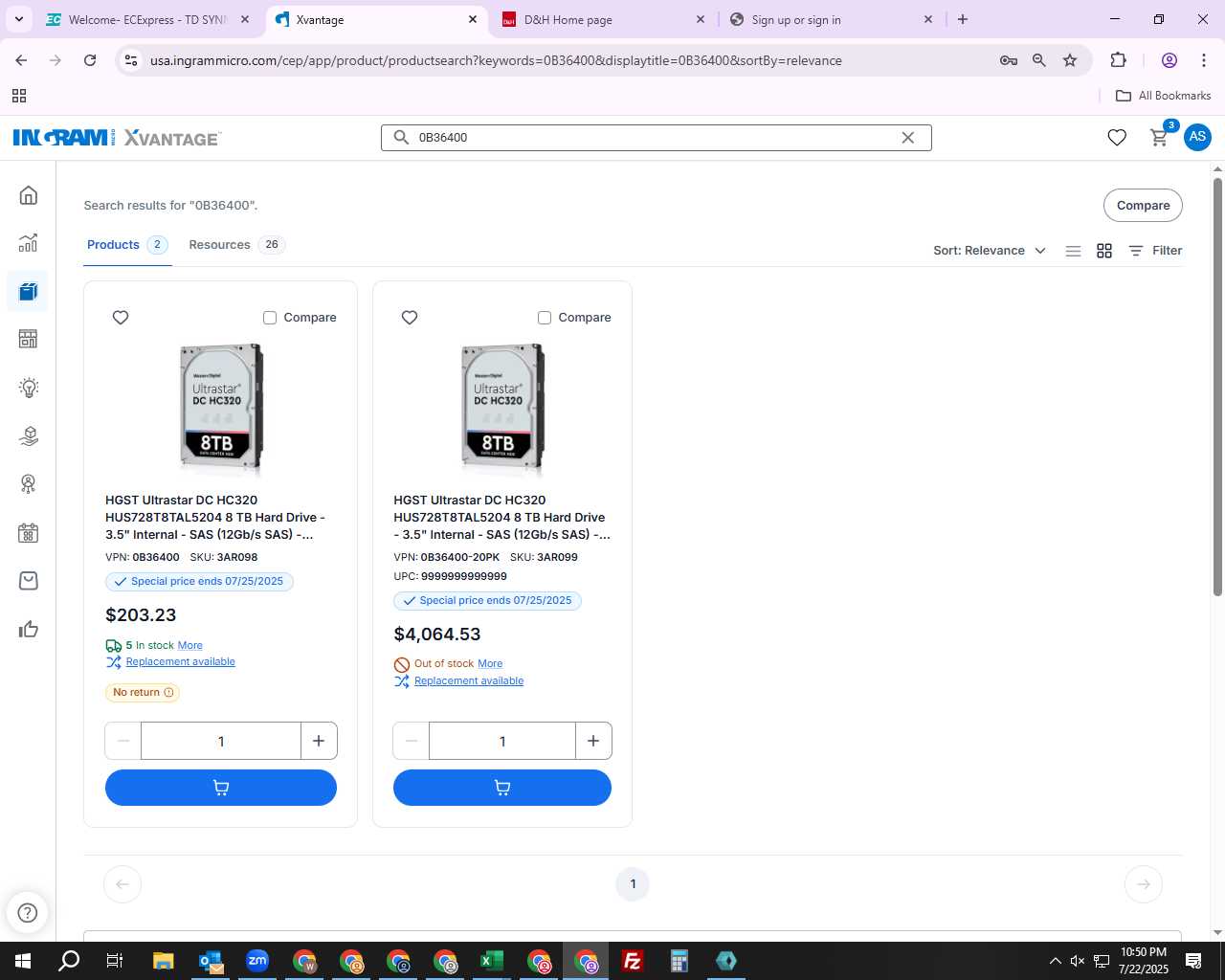Decrease quantity for $203.23 drive

[123, 741]
